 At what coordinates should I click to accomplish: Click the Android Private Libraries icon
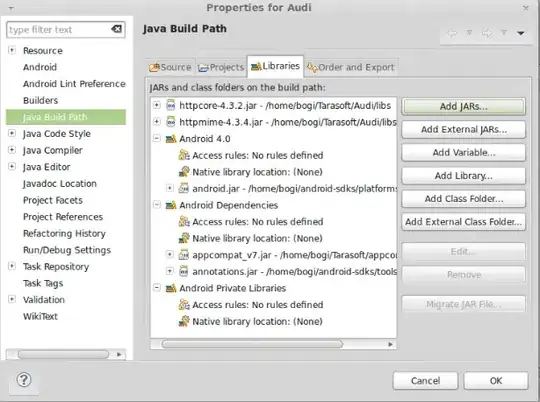[171, 288]
